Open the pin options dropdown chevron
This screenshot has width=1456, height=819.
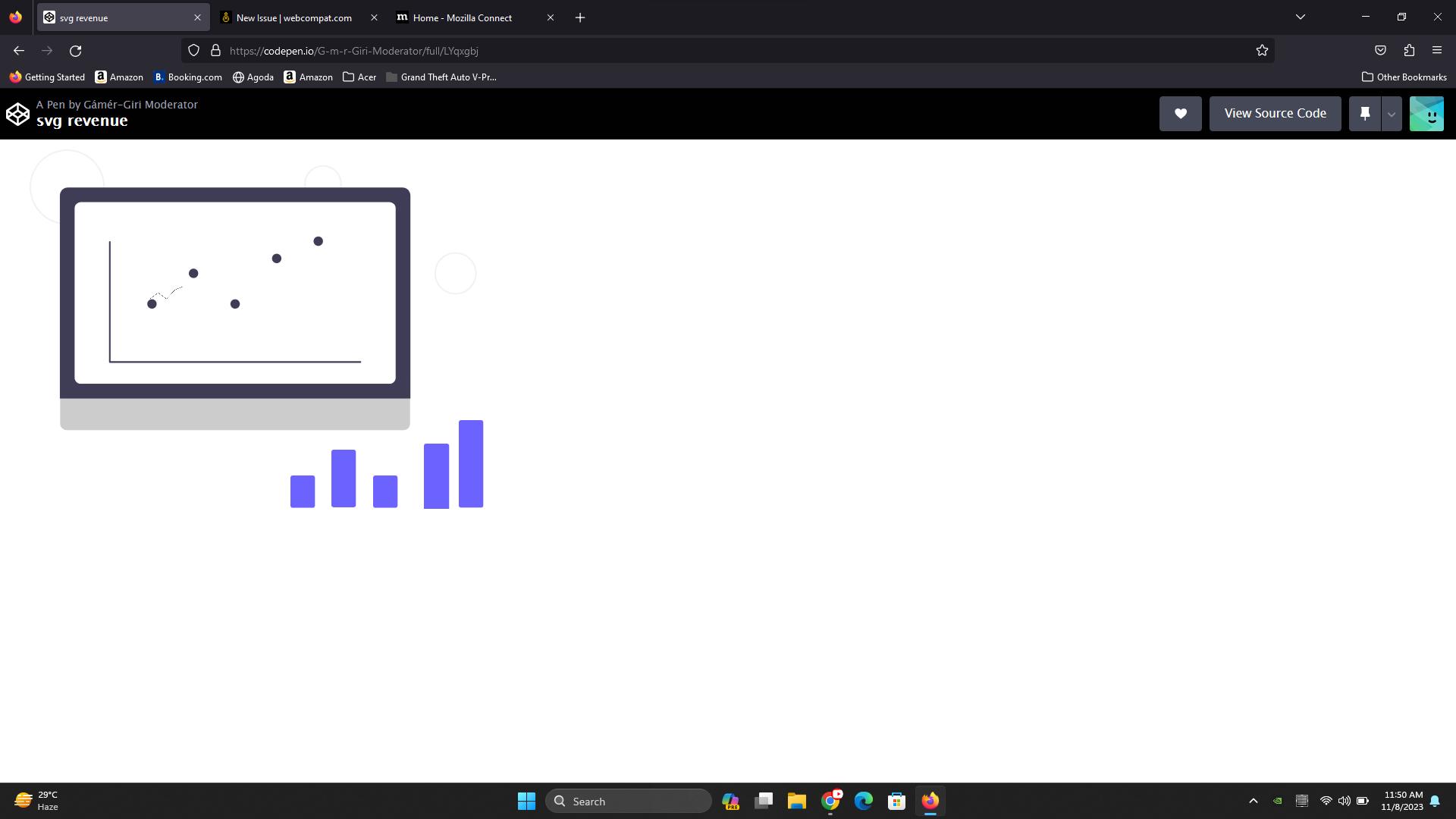[x=1392, y=113]
